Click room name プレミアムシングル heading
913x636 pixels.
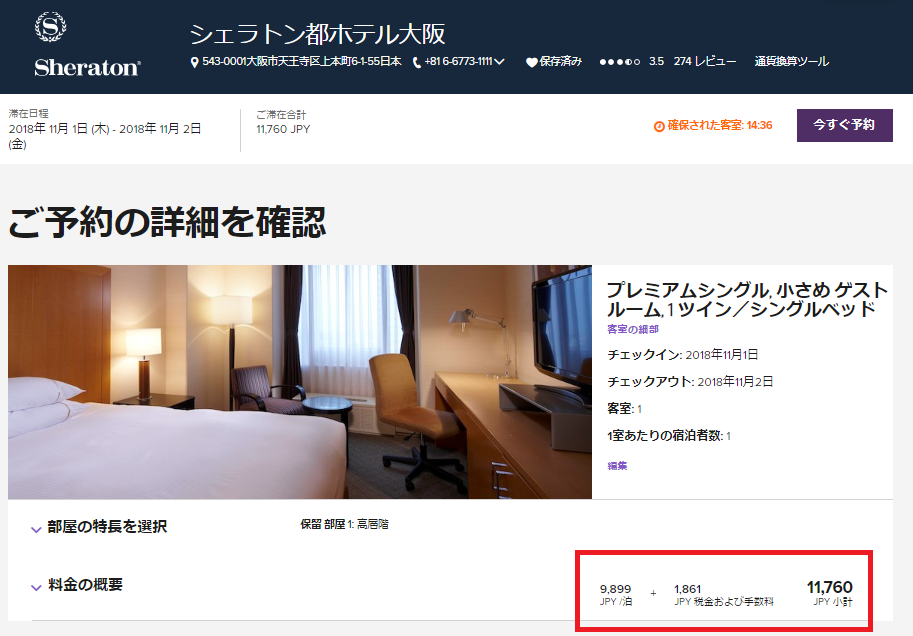tap(747, 299)
